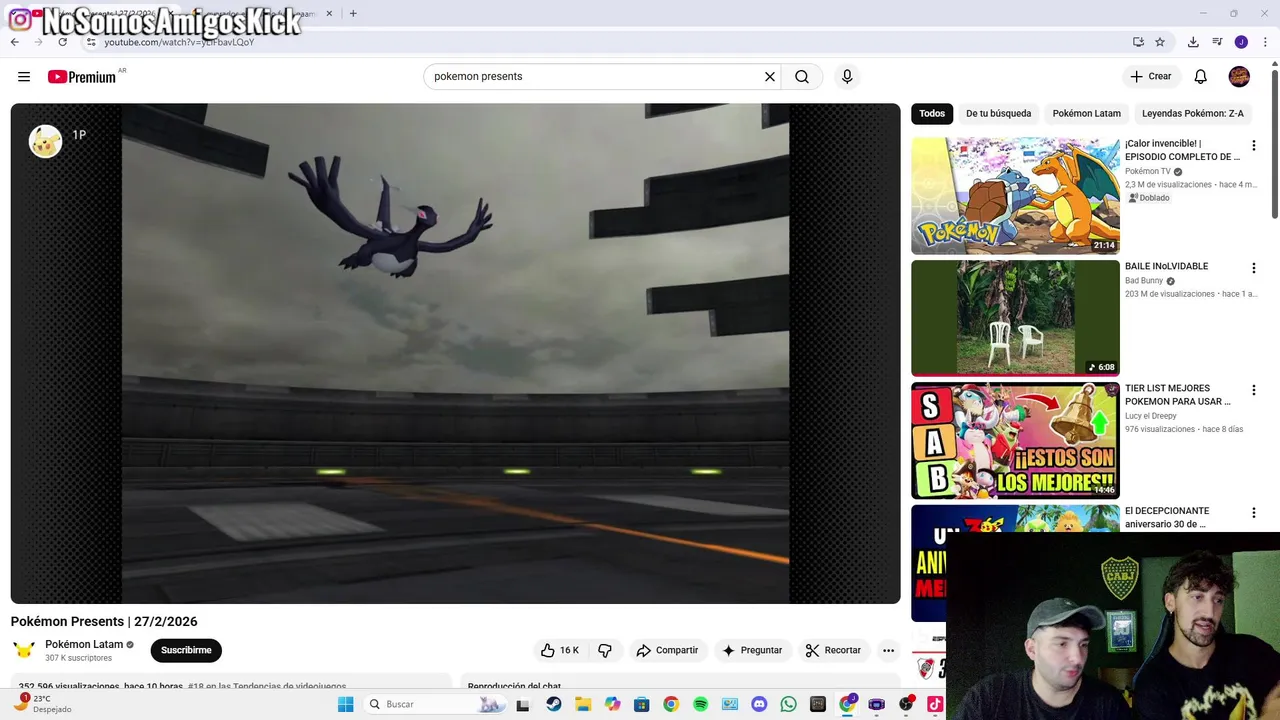The width and height of the screenshot is (1280, 720).
Task: Open options for ¡Calor invencible! video
Action: click(1253, 146)
